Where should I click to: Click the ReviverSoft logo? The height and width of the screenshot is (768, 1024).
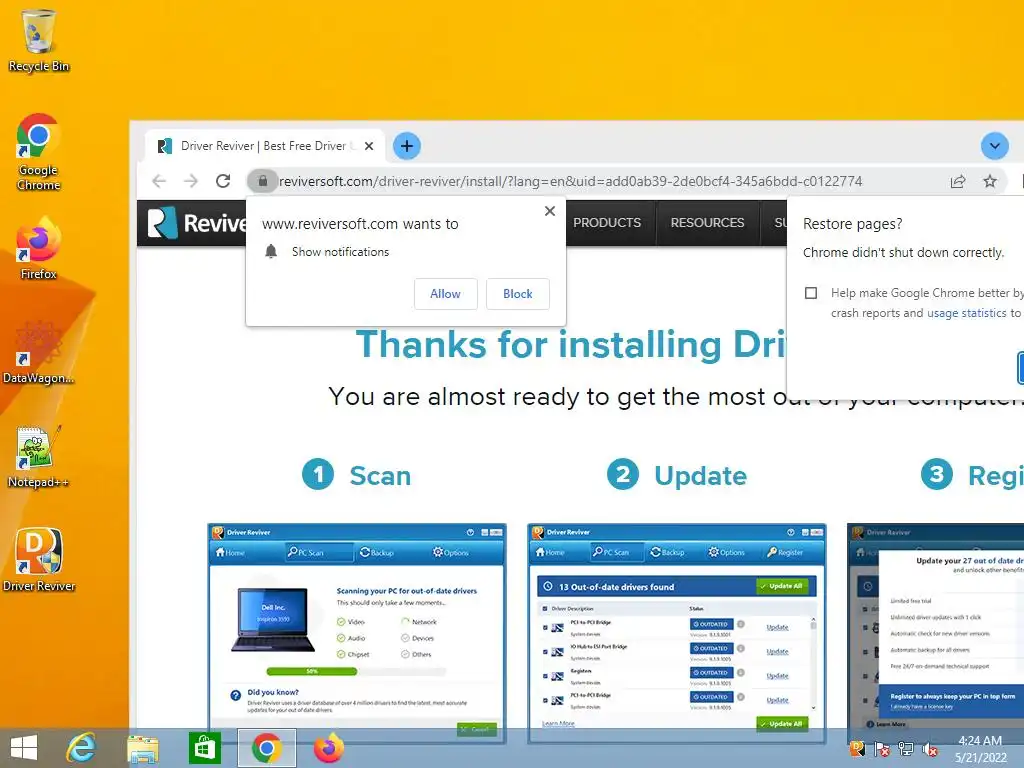pos(197,223)
